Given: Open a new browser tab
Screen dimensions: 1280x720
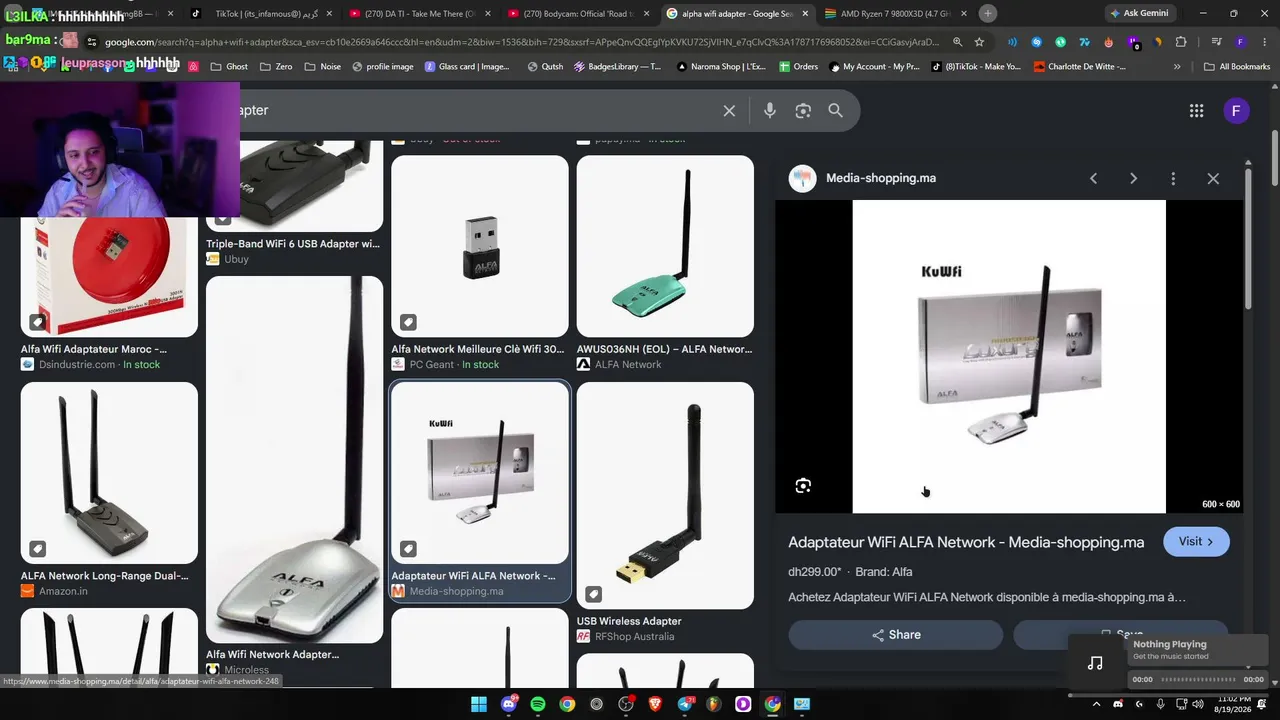Looking at the screenshot, I should click(x=988, y=13).
